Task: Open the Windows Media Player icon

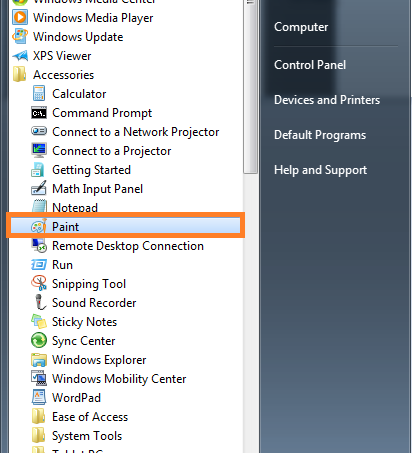Action: [20, 17]
